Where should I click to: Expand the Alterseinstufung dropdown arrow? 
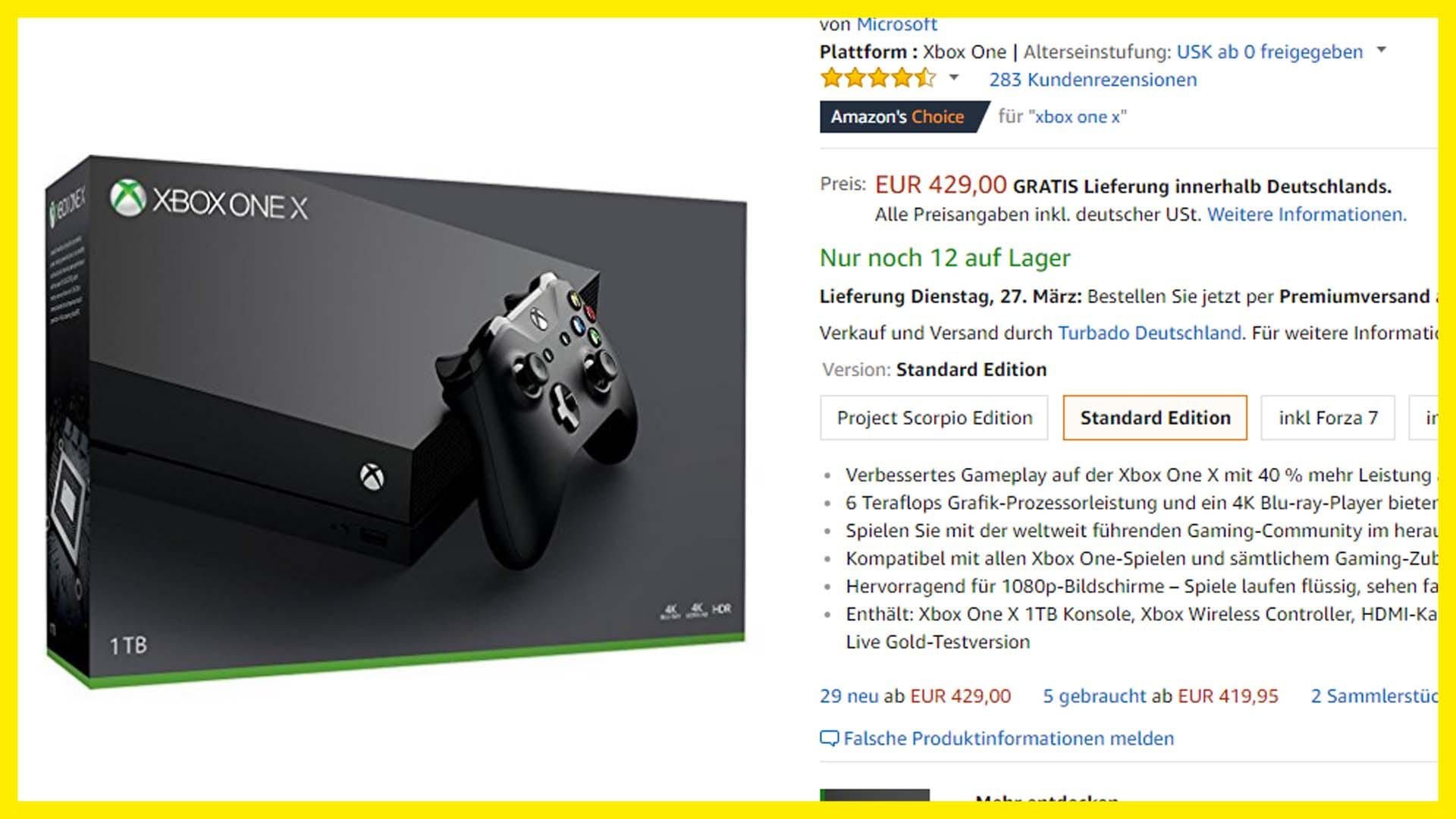[1381, 50]
